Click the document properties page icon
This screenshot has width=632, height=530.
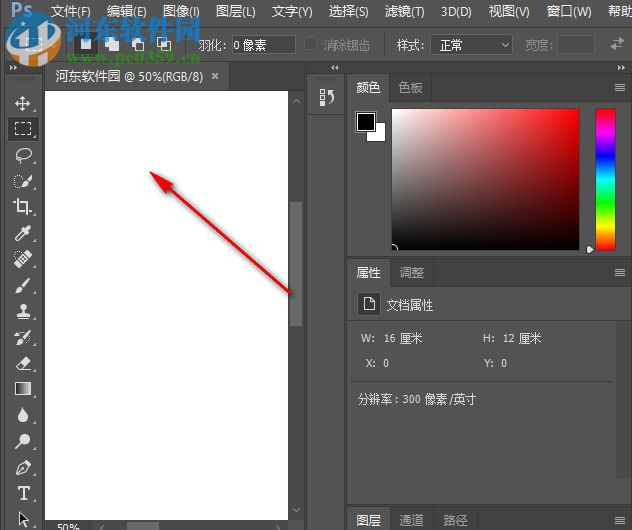(369, 303)
